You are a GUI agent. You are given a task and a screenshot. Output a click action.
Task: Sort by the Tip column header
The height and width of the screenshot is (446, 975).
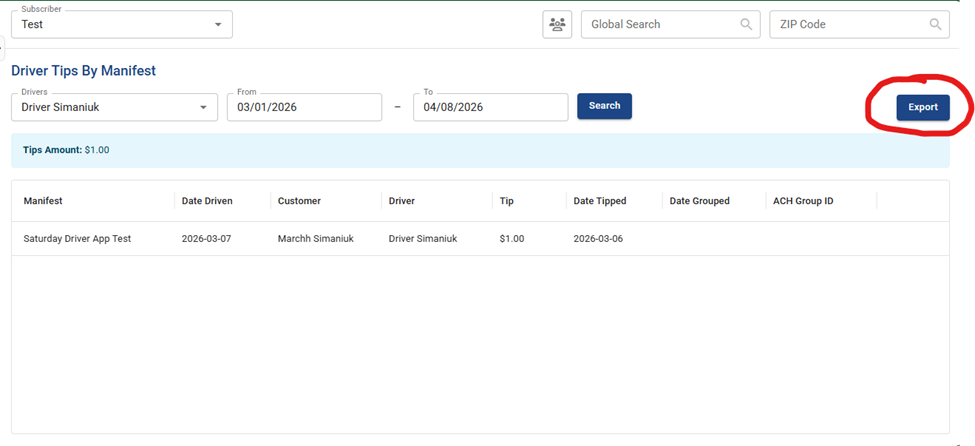coord(507,201)
